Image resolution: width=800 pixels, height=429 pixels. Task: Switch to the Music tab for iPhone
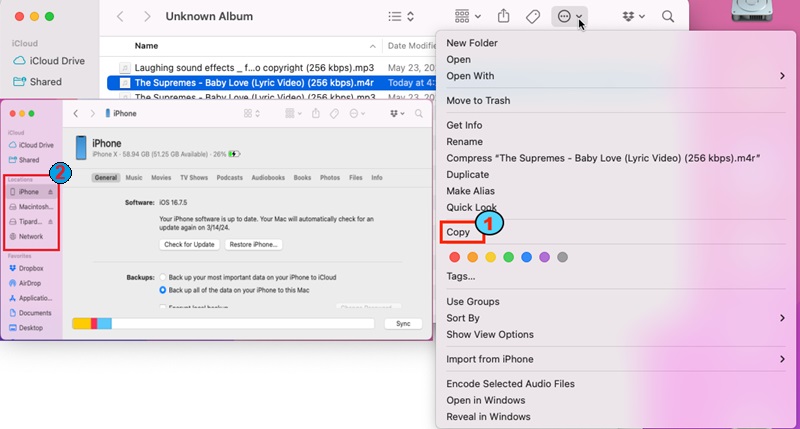coord(133,178)
